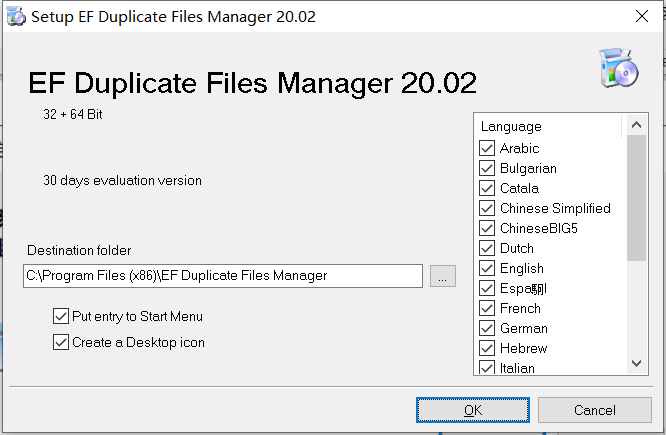Toggle the English language checkbox
This screenshot has width=666, height=435.
(487, 268)
